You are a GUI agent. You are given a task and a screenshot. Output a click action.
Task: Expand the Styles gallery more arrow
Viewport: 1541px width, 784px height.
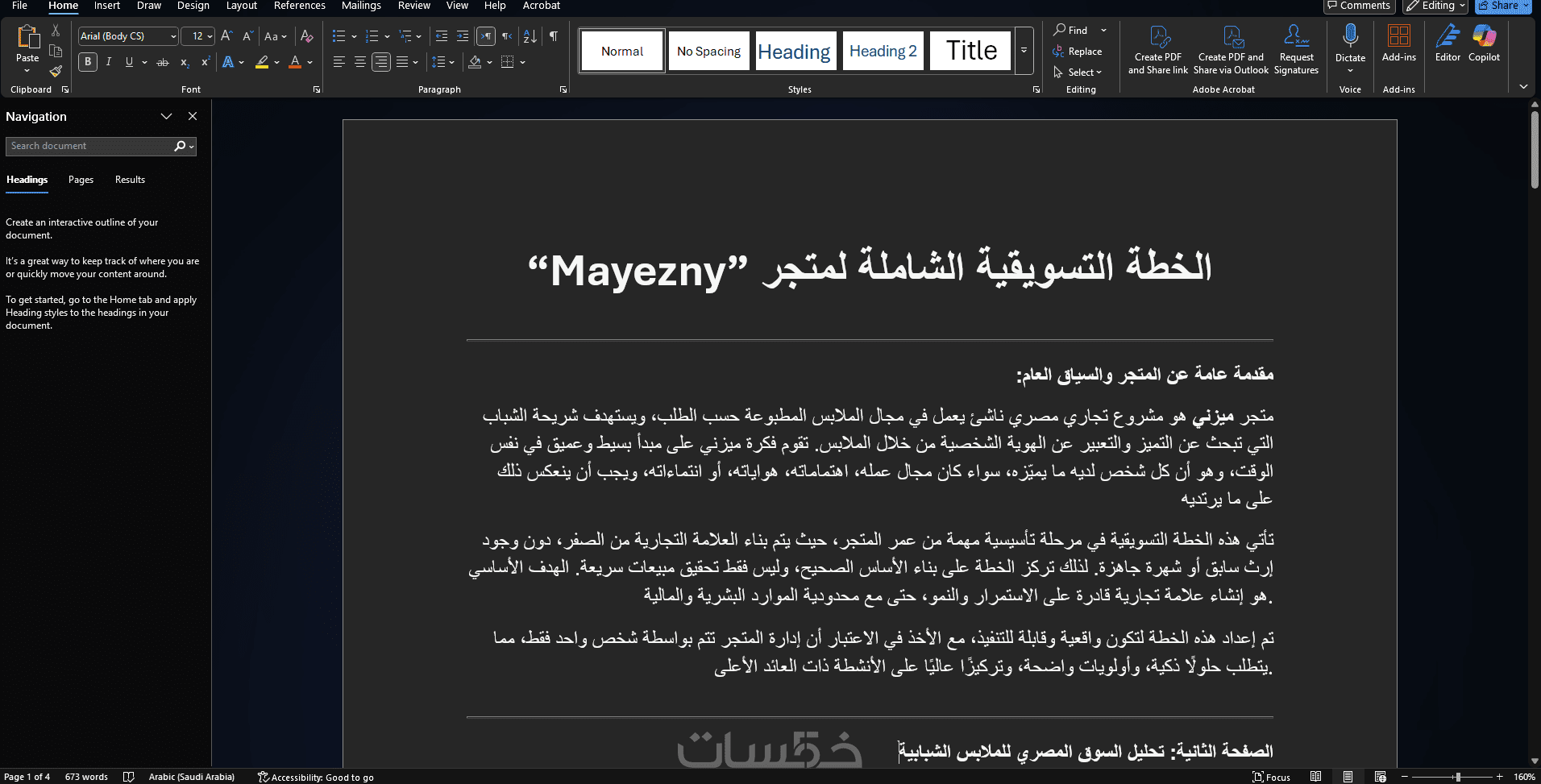point(1024,50)
